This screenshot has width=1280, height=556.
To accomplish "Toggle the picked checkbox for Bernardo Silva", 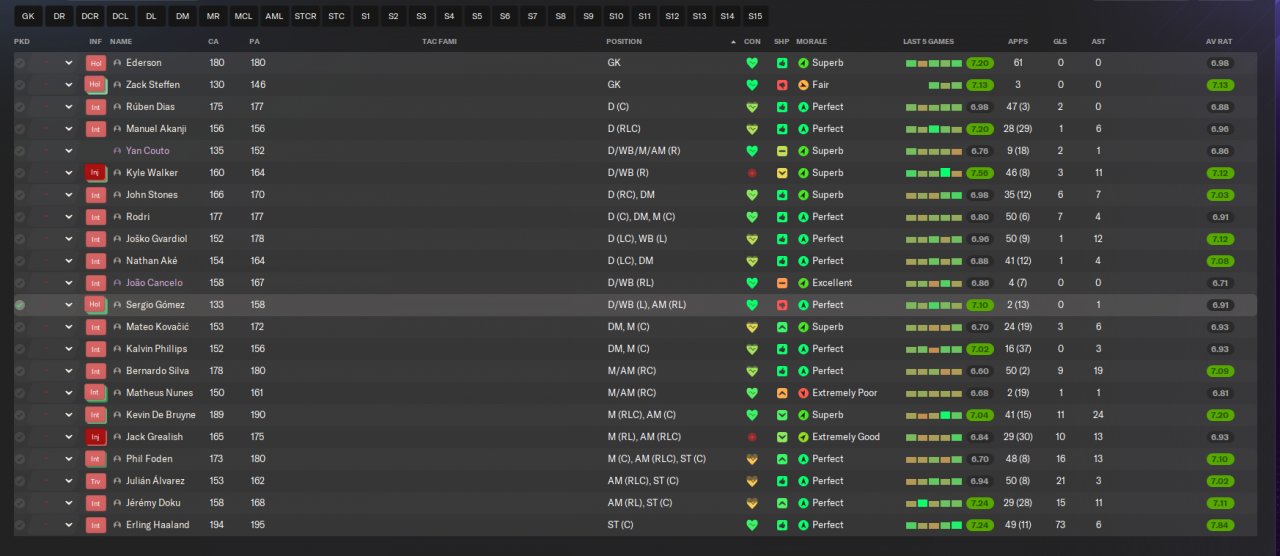I will tap(20, 371).
